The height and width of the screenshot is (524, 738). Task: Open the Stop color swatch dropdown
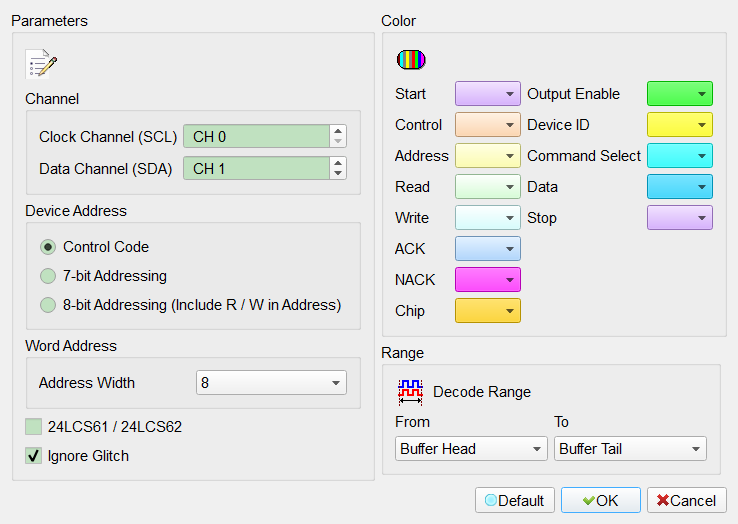[x=680, y=218]
